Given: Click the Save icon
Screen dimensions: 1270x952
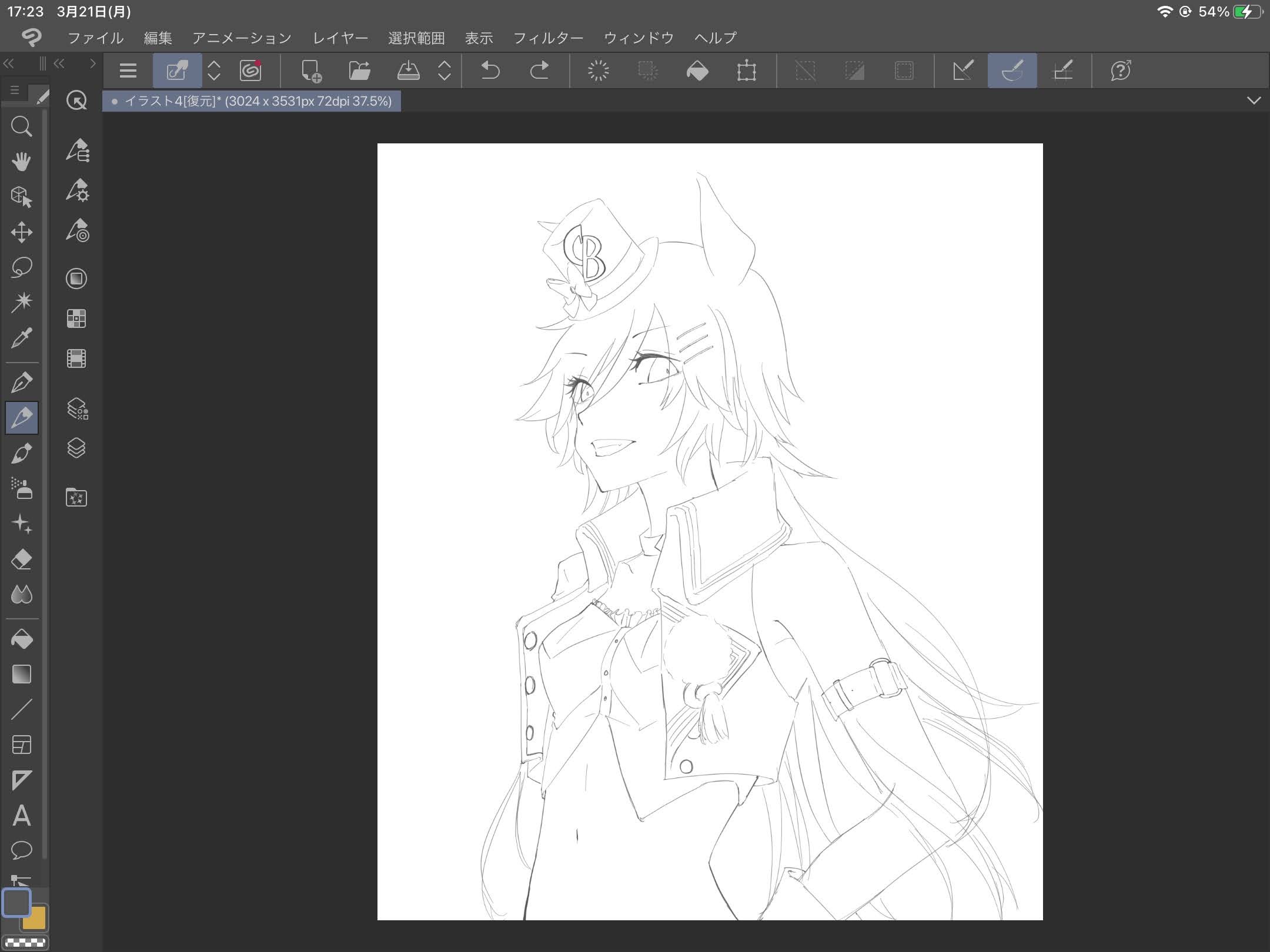Looking at the screenshot, I should coord(409,71).
